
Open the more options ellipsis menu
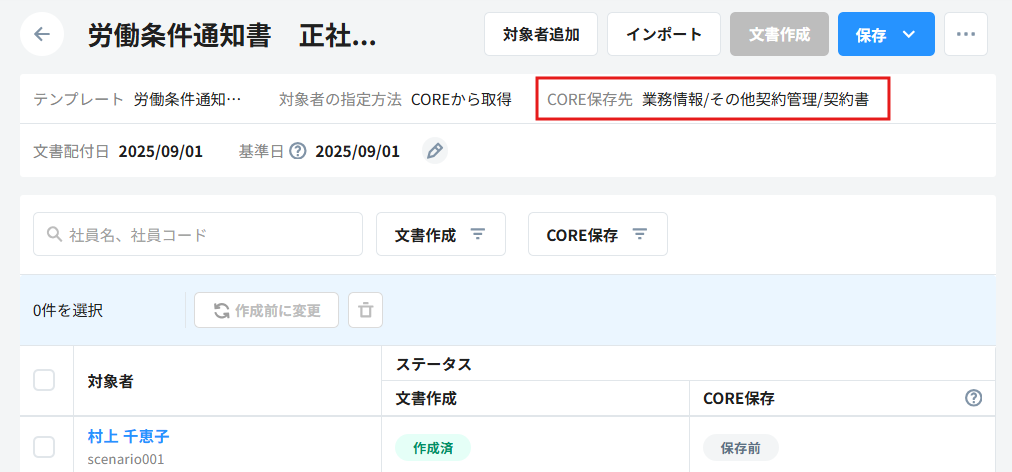pos(965,34)
